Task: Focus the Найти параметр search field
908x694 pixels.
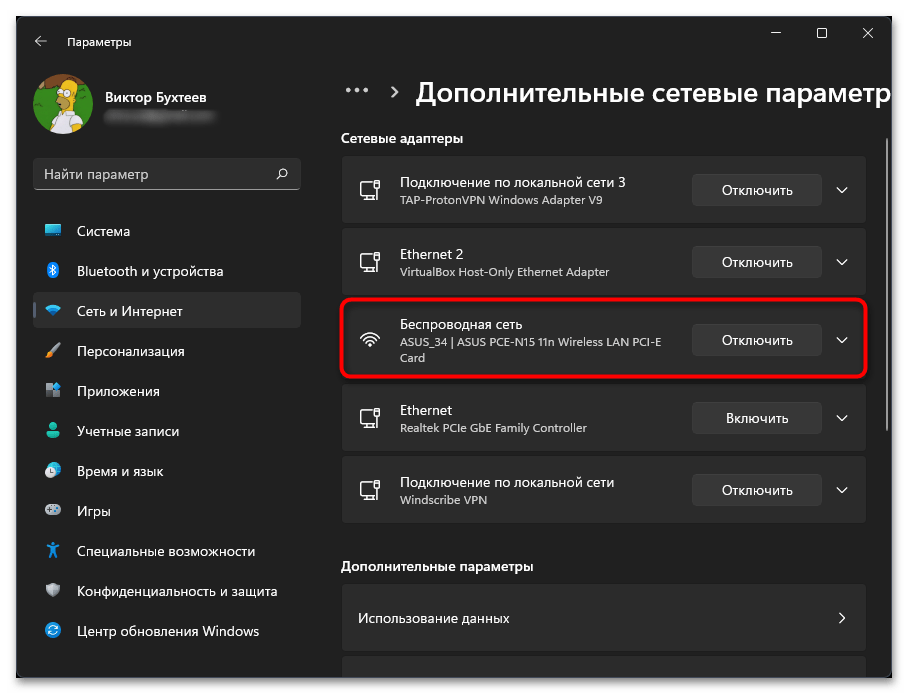Action: coord(167,174)
